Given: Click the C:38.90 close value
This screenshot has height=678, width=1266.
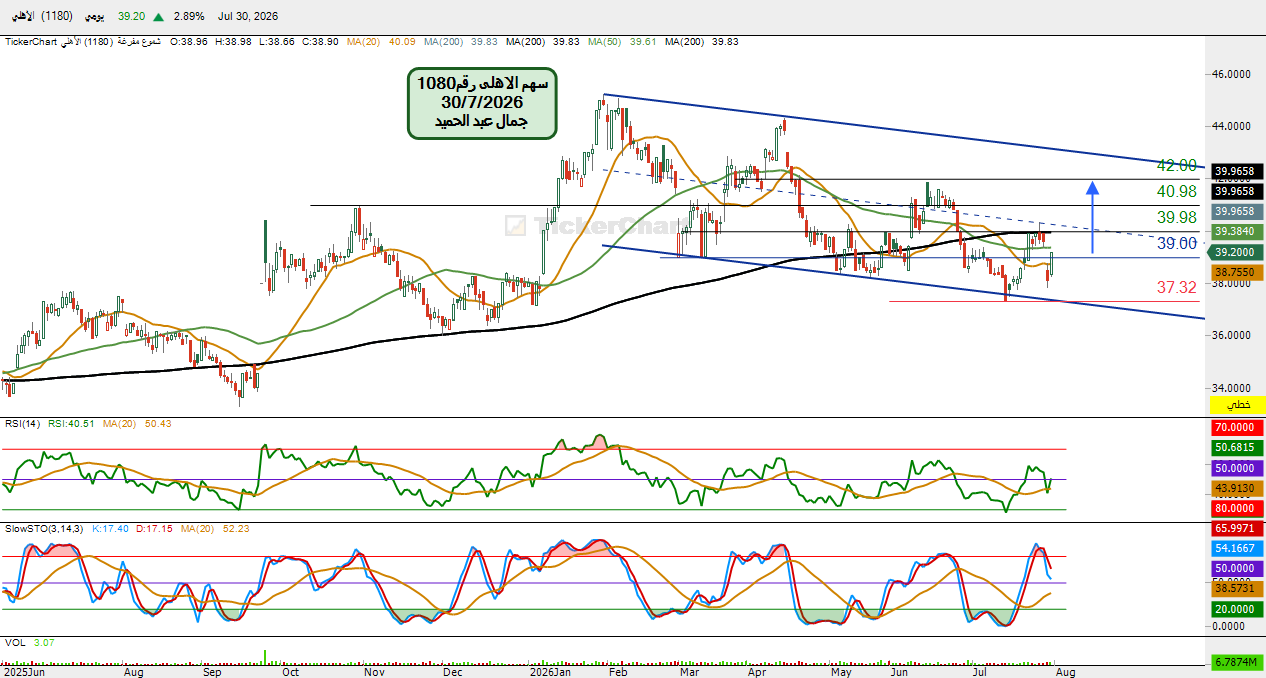Looking at the screenshot, I should coord(318,42).
